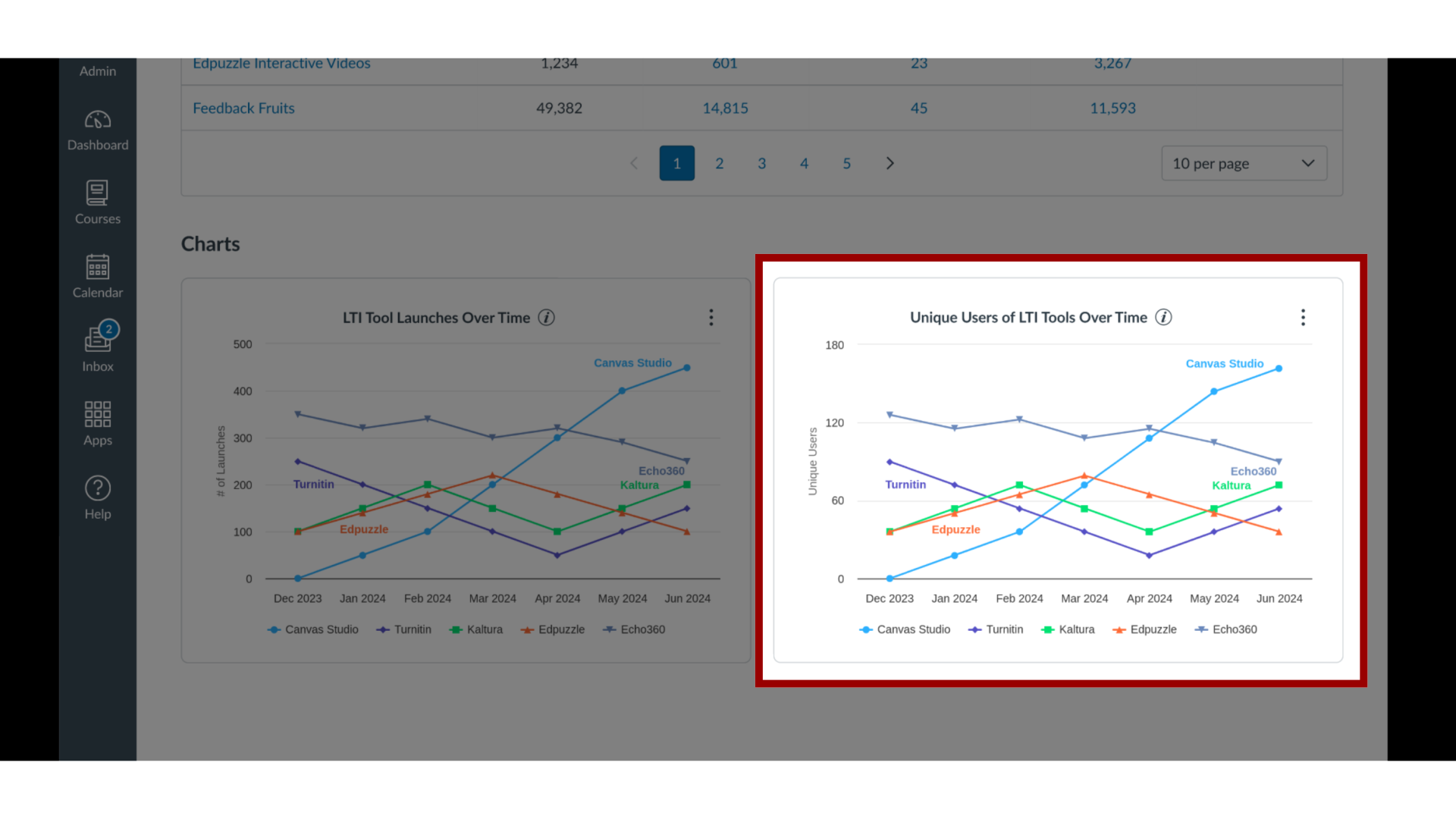Click the 49,382 cell in Feedback Fruits row

click(x=559, y=108)
